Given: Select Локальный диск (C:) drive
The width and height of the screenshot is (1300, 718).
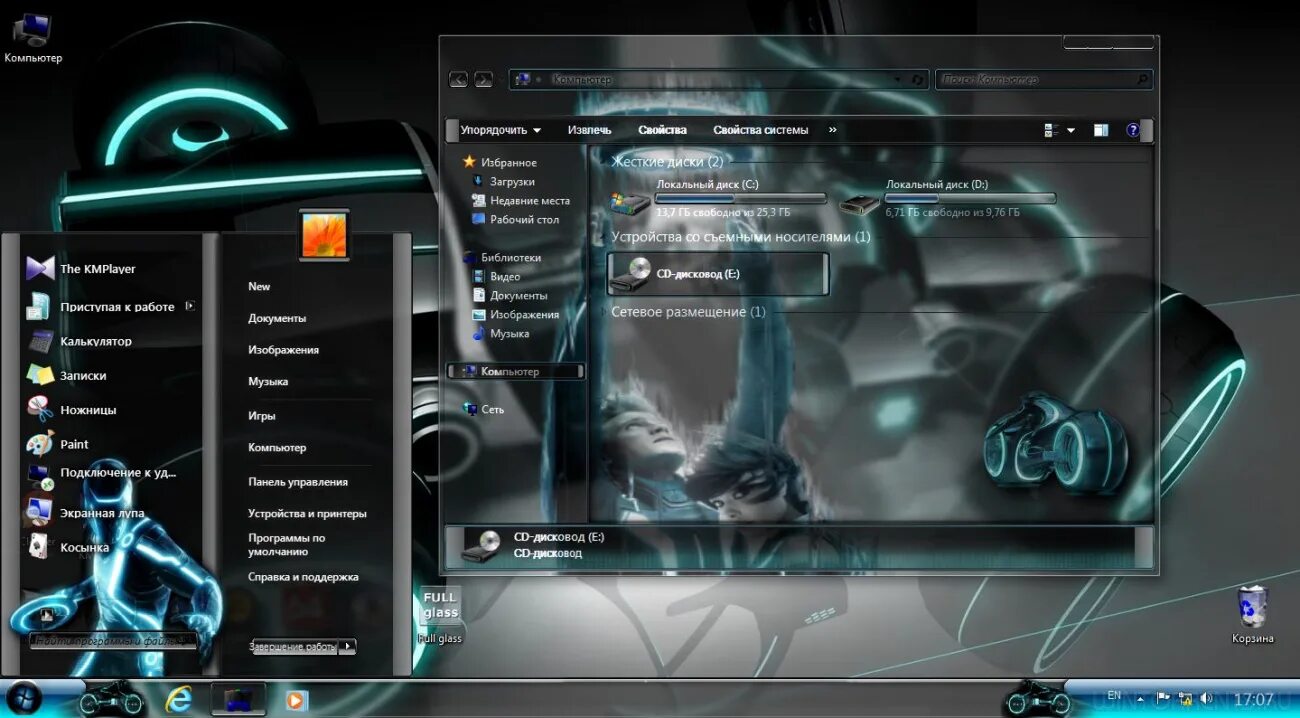Looking at the screenshot, I should (719, 198).
